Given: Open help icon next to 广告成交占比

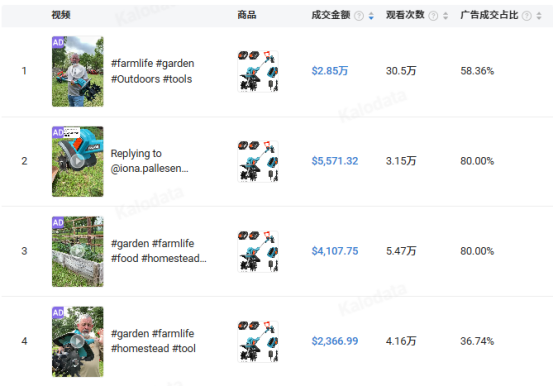Looking at the screenshot, I should (526, 16).
